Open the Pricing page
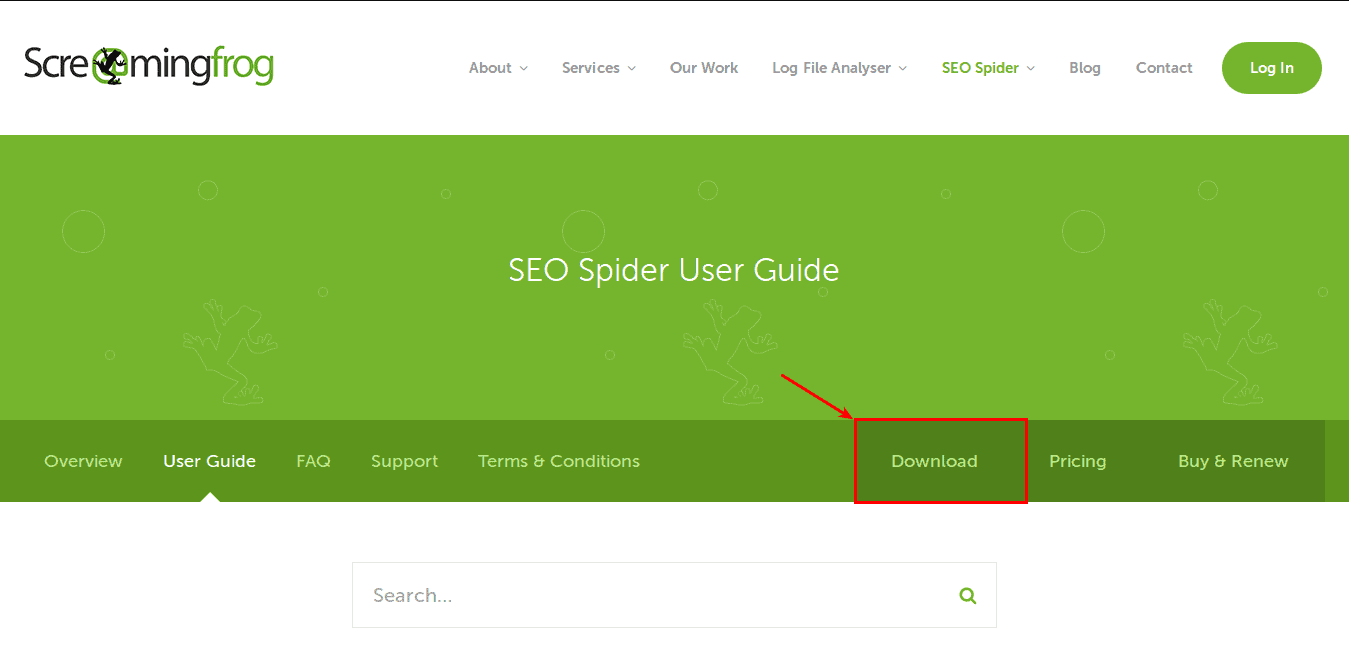The width and height of the screenshot is (1349, 670). pos(1077,461)
